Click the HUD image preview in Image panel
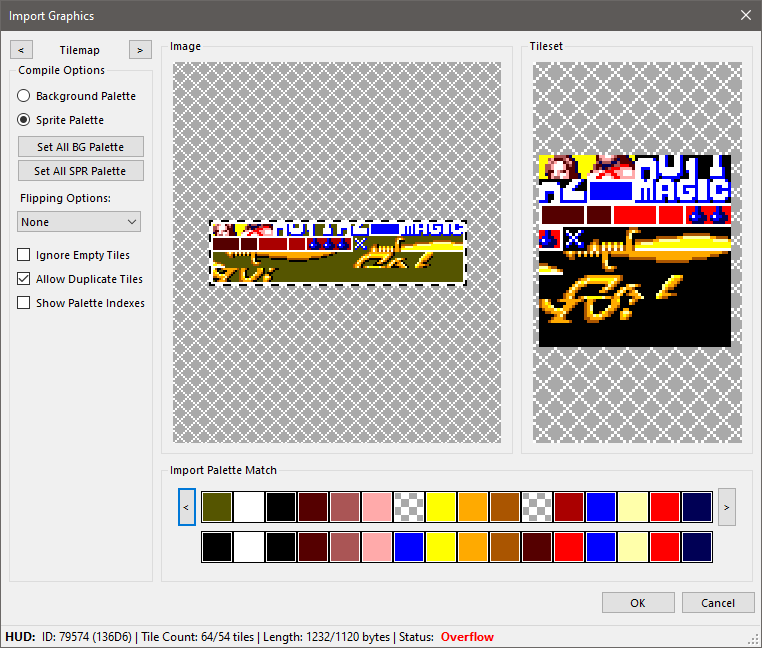 tap(338, 253)
